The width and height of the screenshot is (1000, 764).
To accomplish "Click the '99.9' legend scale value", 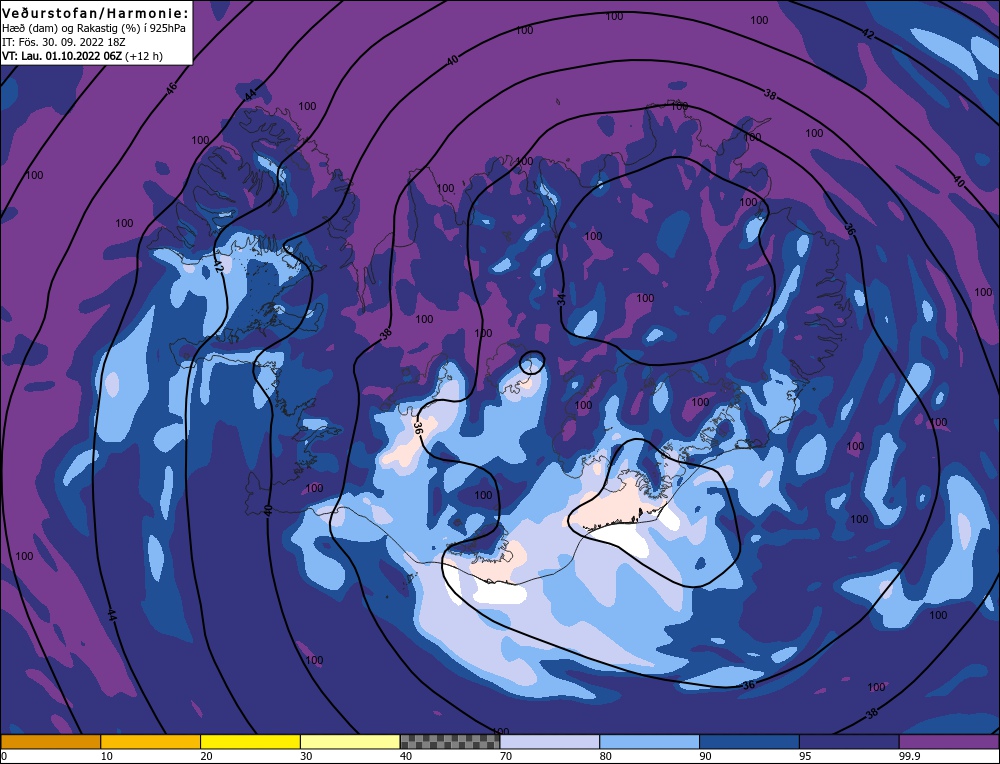I will pos(908,756).
